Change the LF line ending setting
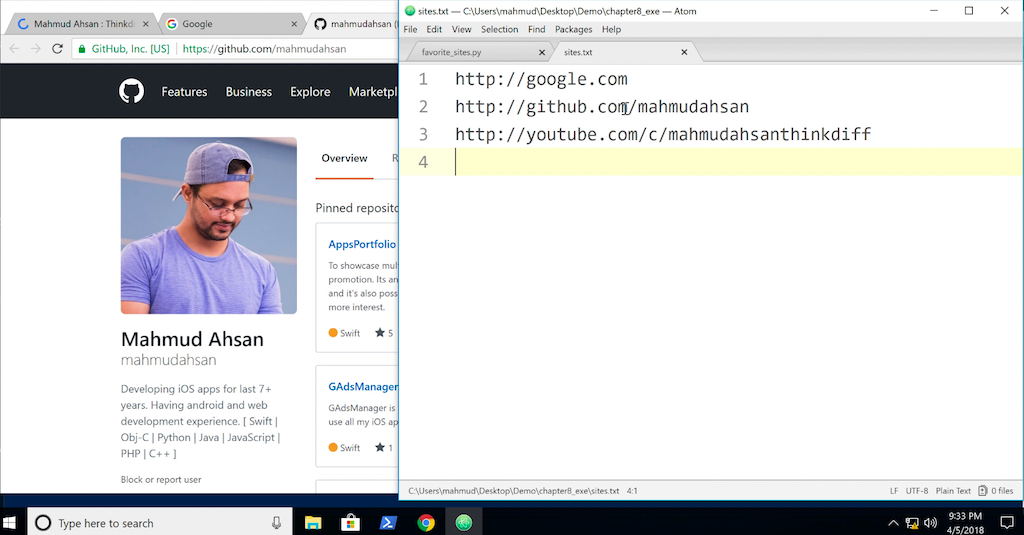The width and height of the screenshot is (1024, 535). (893, 491)
